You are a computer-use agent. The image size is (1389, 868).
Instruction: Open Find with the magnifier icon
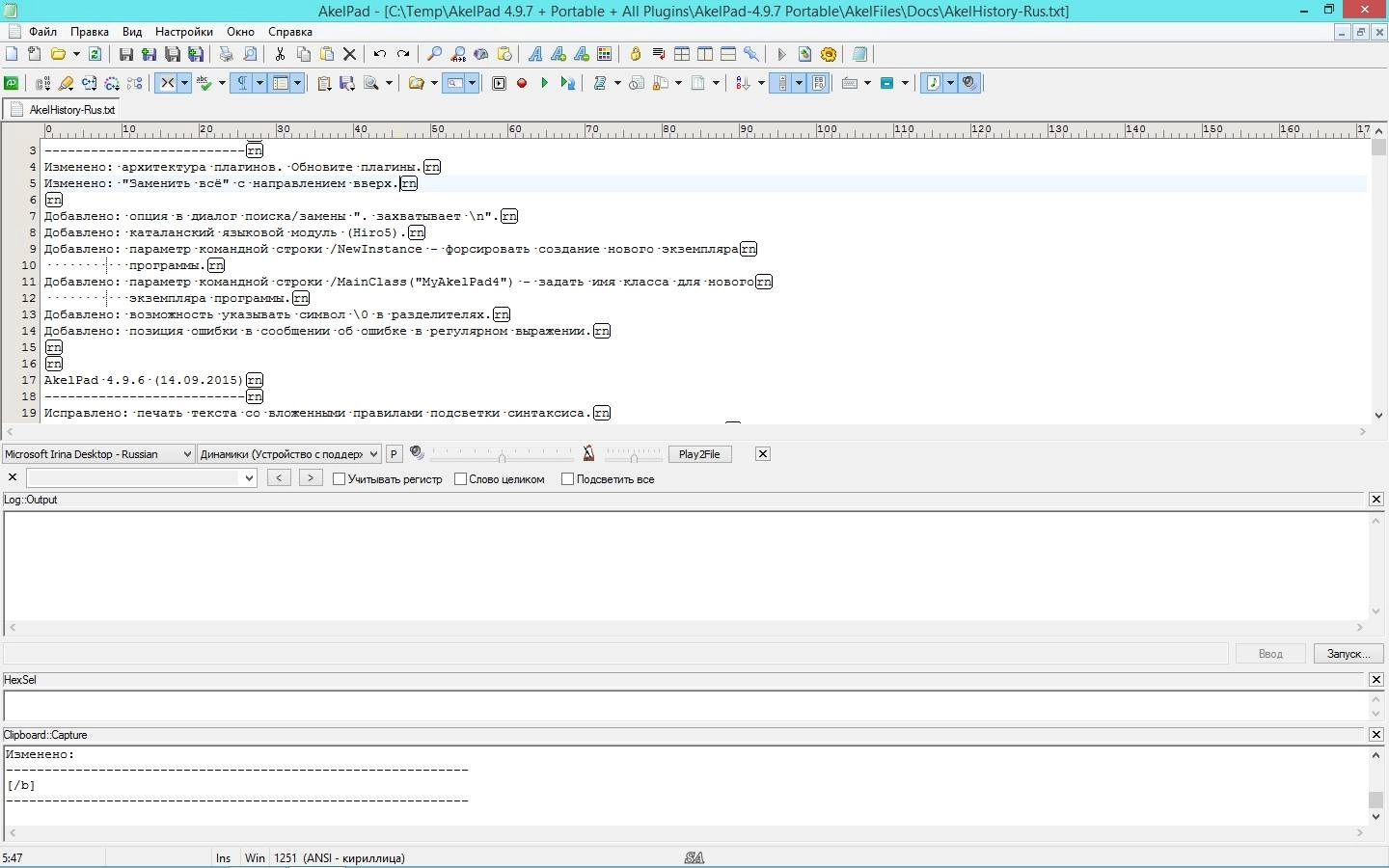coord(434,54)
